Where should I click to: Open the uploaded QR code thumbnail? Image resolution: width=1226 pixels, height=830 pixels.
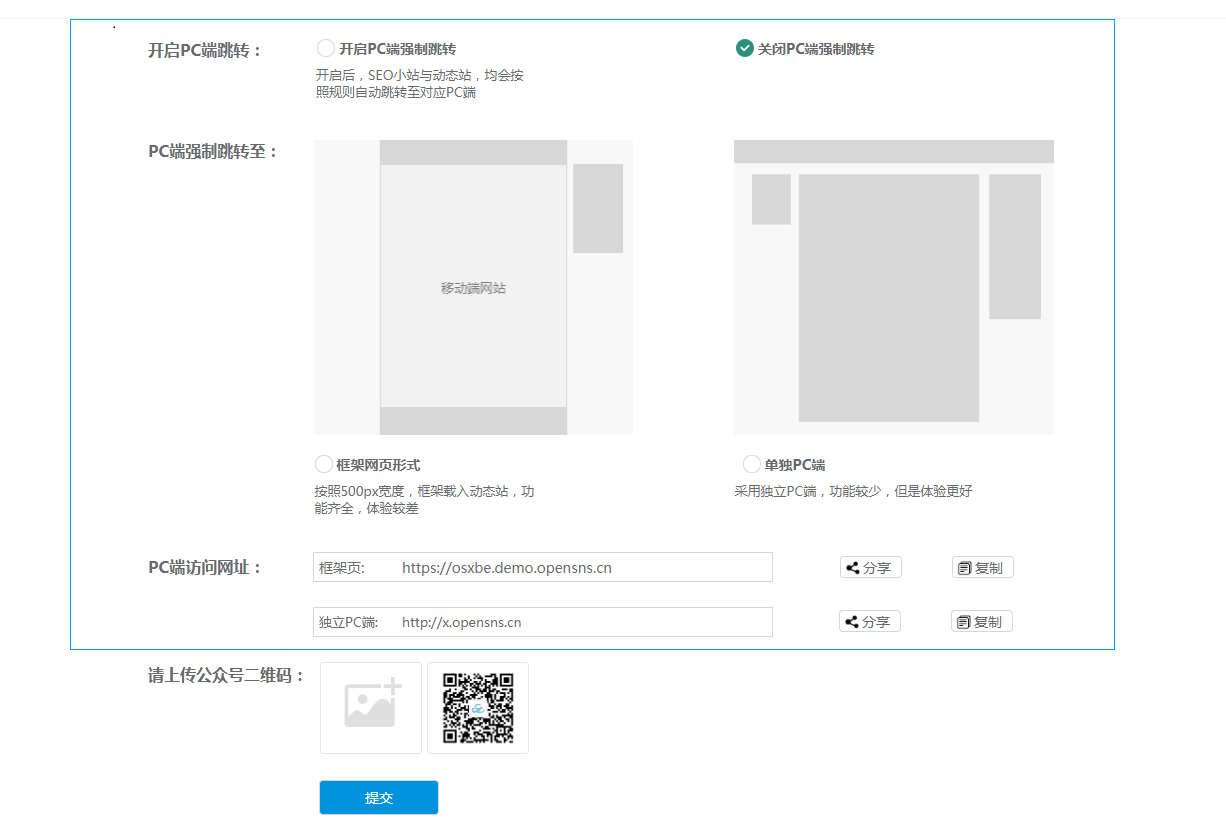(x=478, y=708)
